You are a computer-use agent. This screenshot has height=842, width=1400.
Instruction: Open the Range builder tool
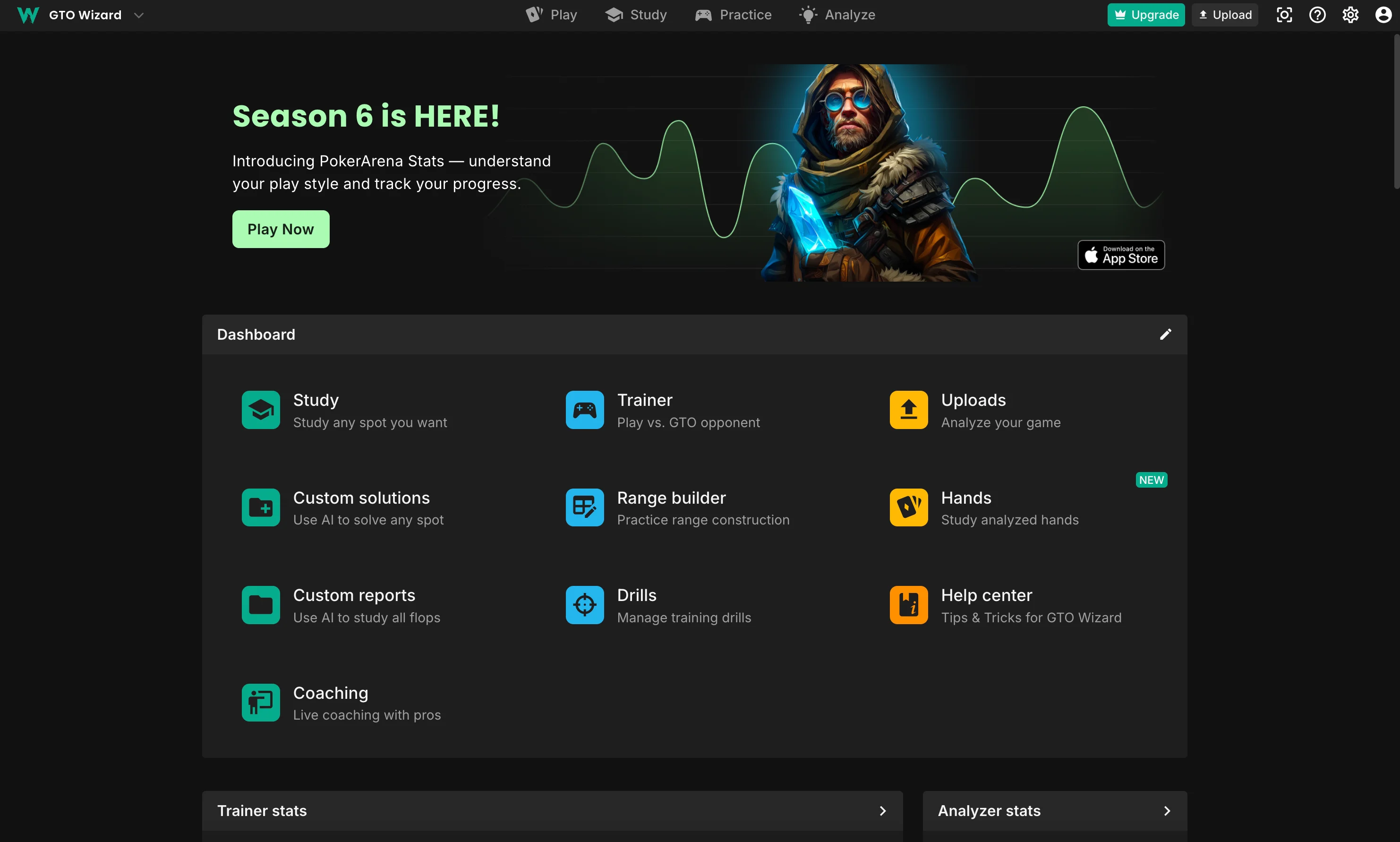click(x=671, y=498)
